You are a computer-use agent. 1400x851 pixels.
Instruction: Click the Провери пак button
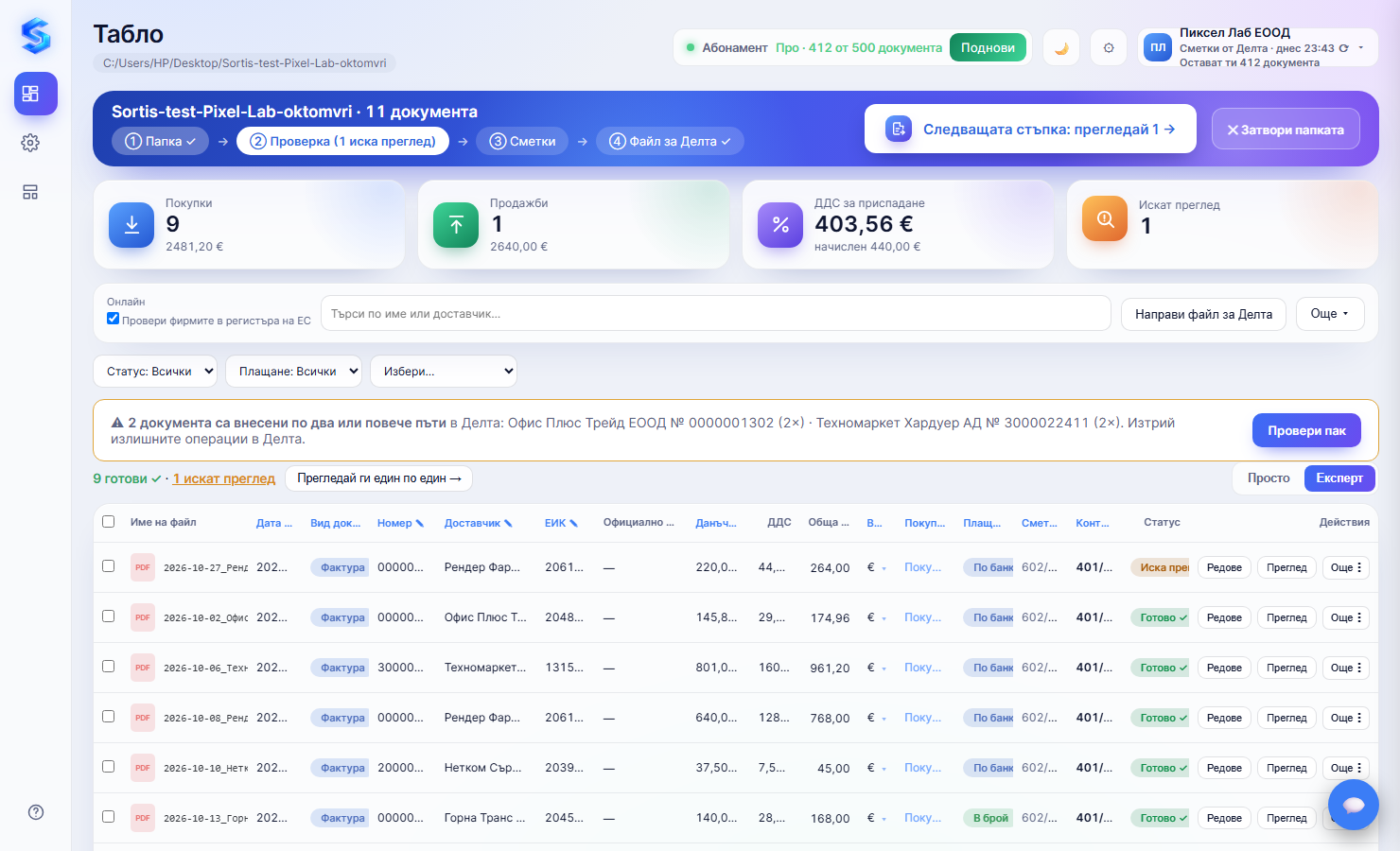point(1307,430)
